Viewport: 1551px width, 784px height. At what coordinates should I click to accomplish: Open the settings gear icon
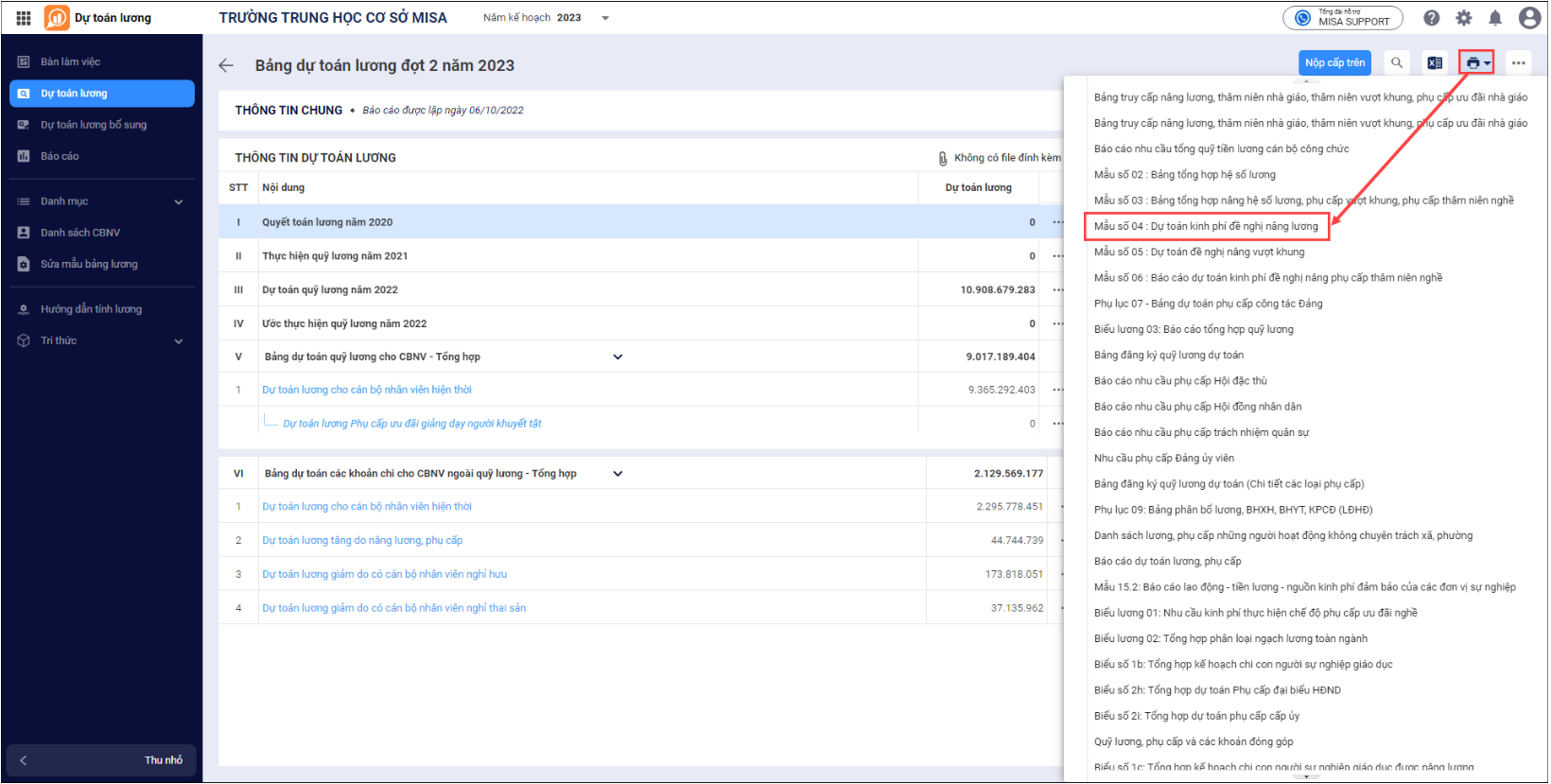tap(1464, 18)
